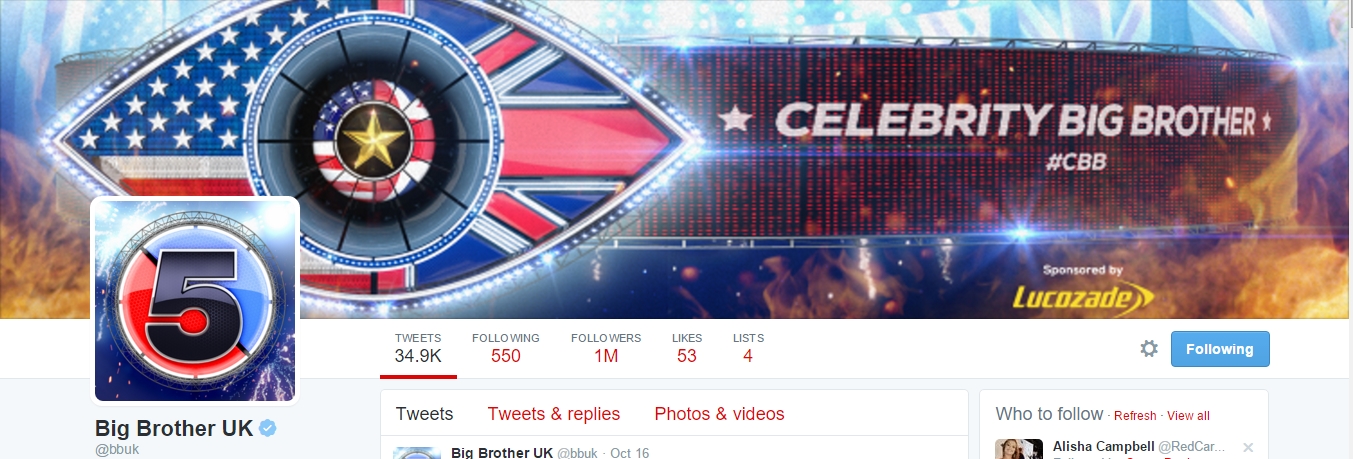Open the Lists count 4
The image size is (1353, 459).
748,347
